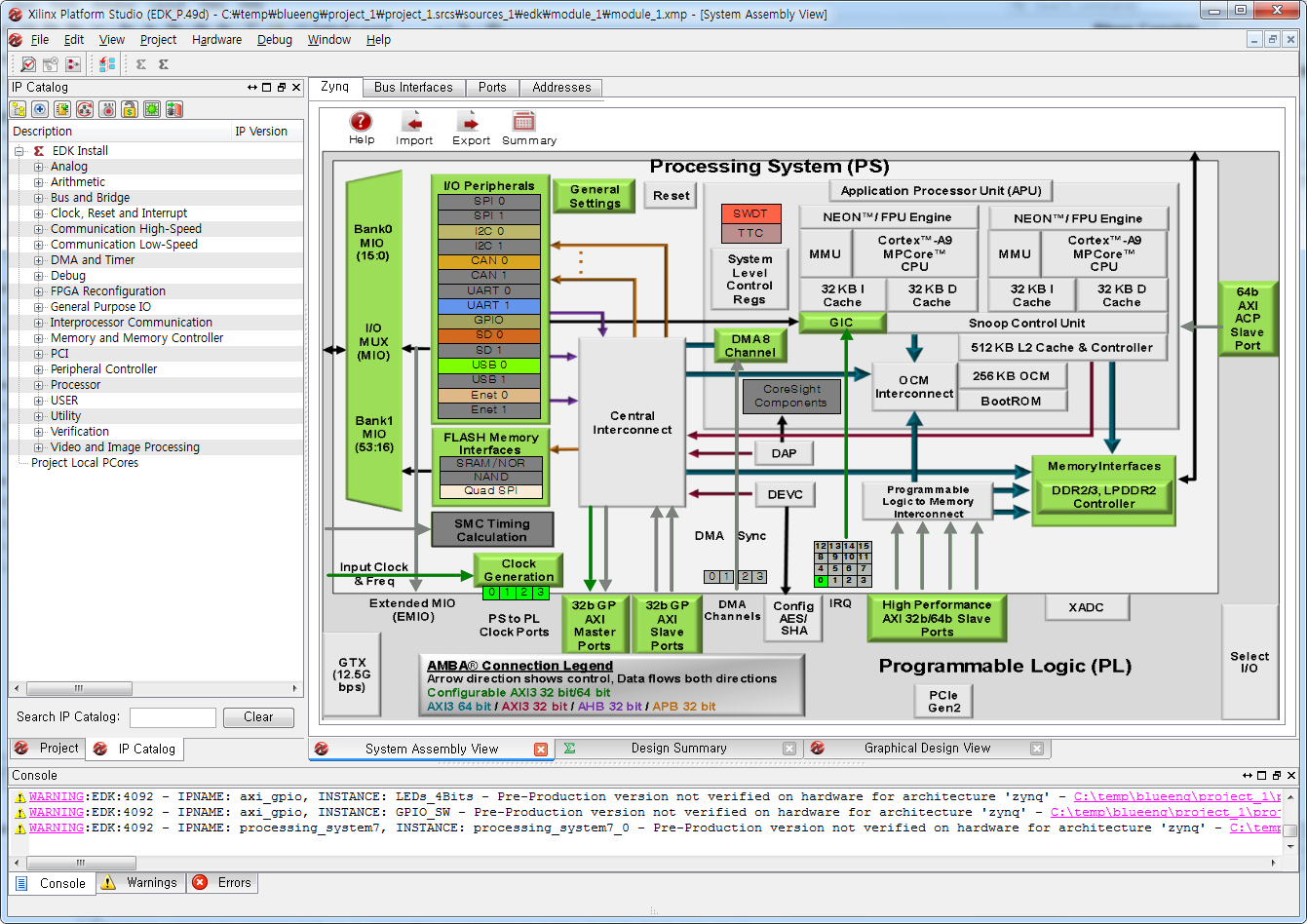Click the USB 0 green peripheral bar
The height and width of the screenshot is (924, 1307).
tap(488, 365)
